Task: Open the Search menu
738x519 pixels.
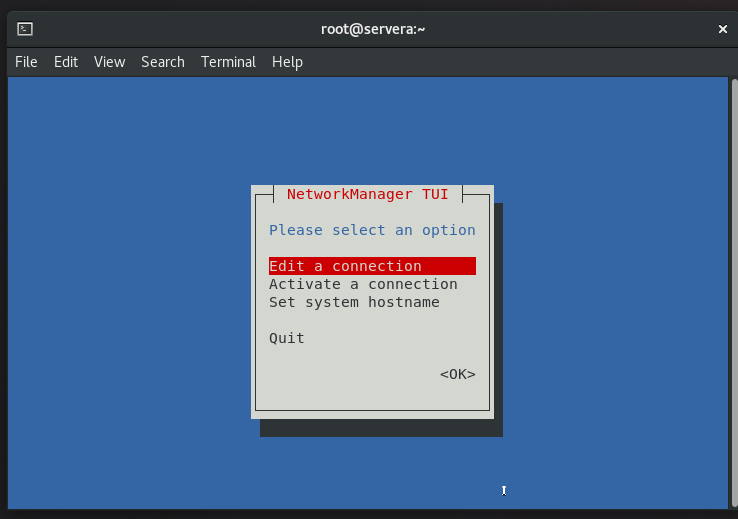Action: point(163,62)
